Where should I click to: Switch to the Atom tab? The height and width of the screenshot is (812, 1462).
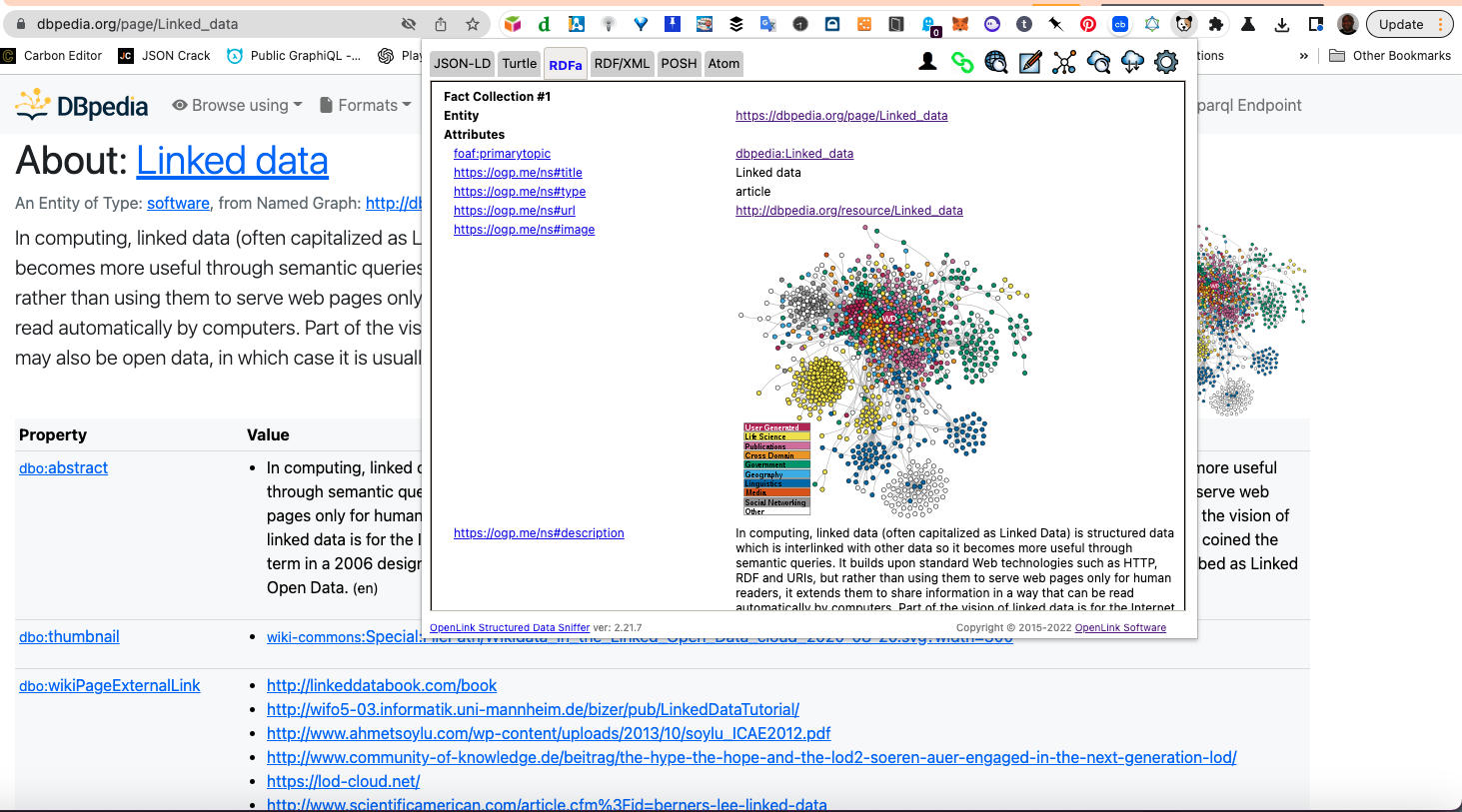click(x=725, y=63)
